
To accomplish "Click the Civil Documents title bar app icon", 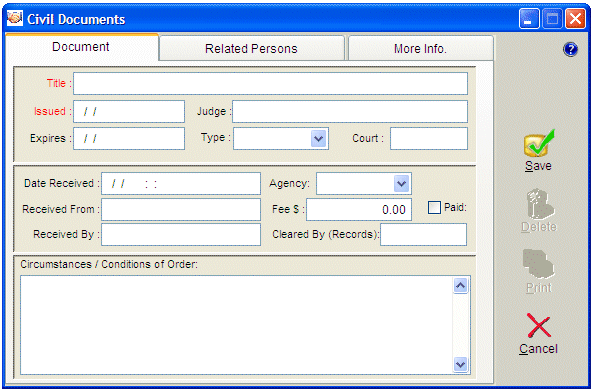I will (x=14, y=18).
